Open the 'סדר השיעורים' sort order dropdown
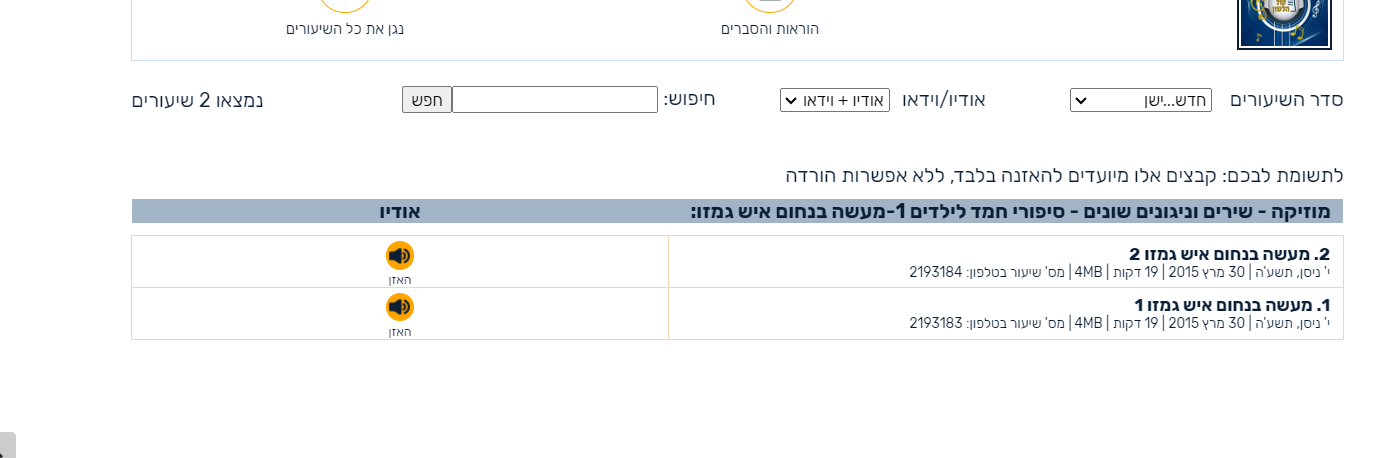Screen dimensions: 1373x458 pyautogui.click(x=1140, y=100)
